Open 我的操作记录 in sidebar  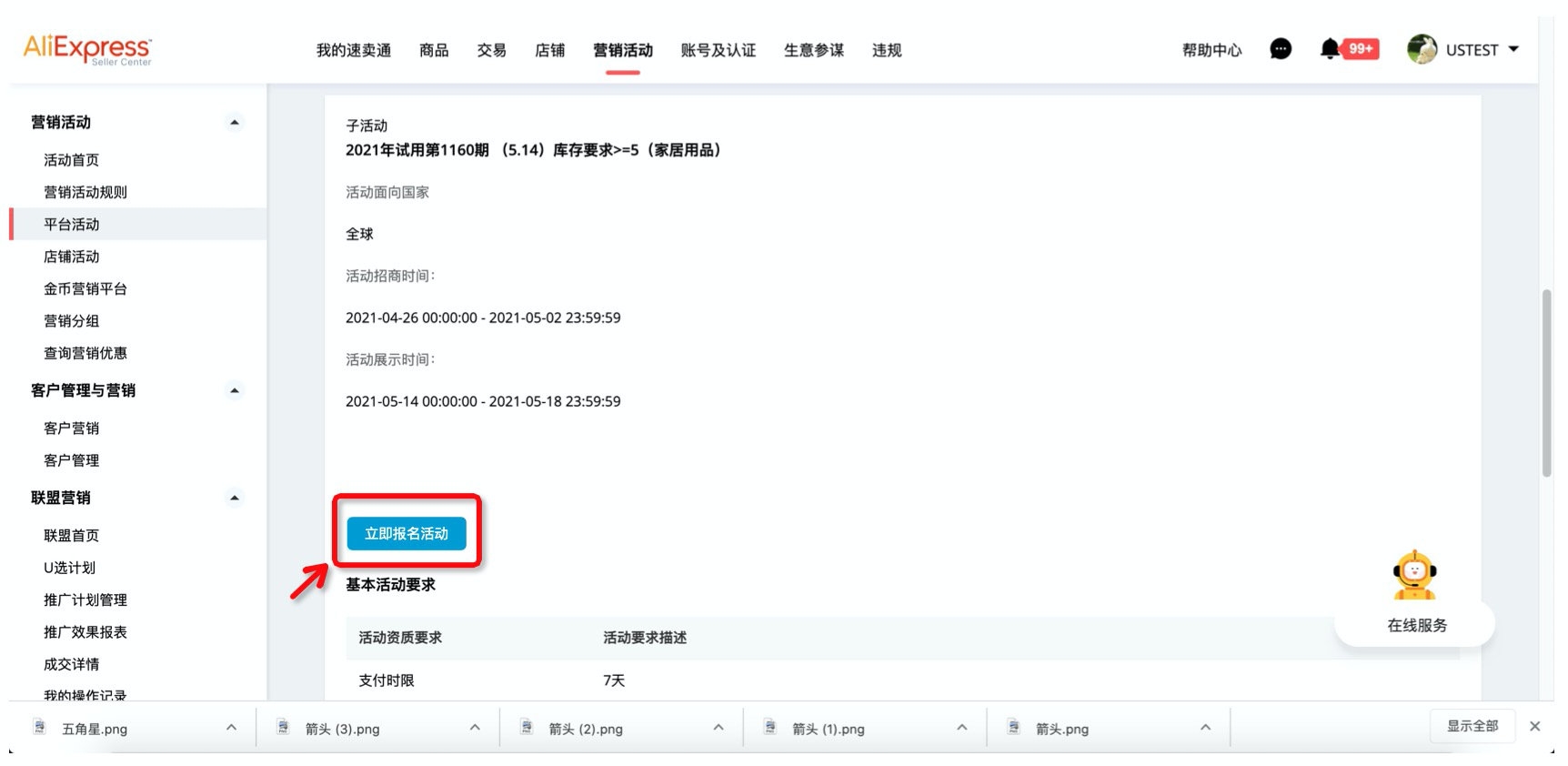point(85,695)
